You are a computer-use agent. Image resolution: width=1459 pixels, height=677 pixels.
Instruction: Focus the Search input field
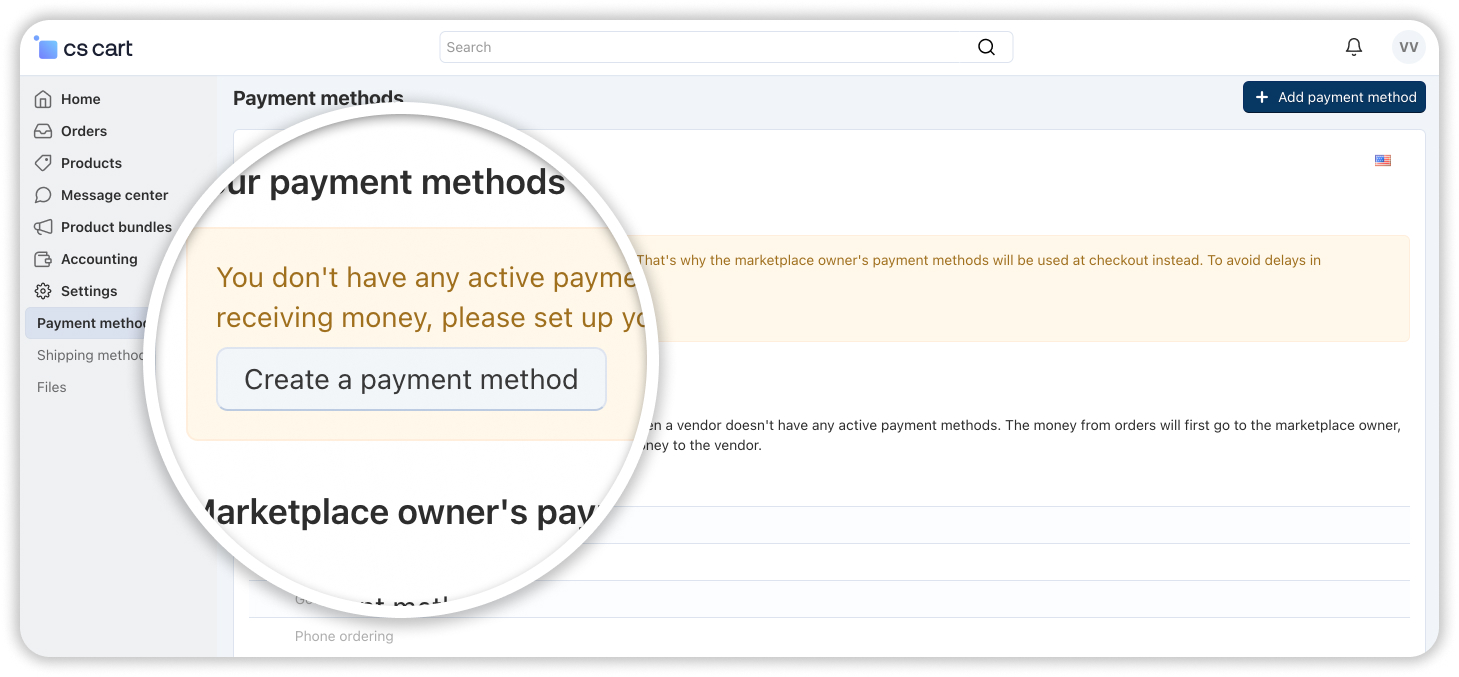click(700, 47)
